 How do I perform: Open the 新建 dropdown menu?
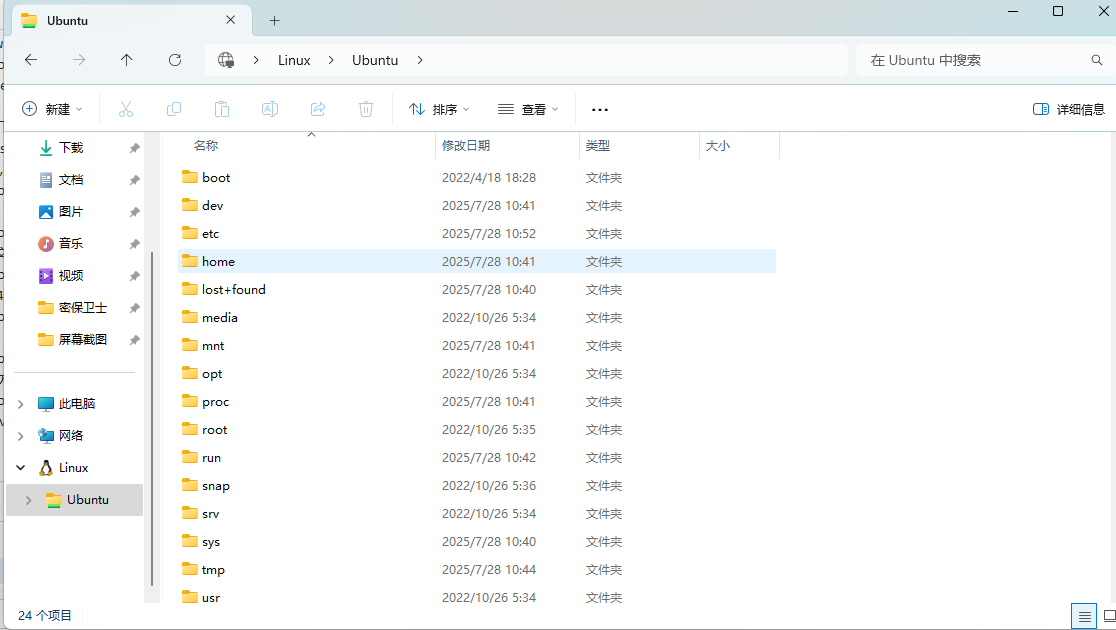tap(53, 109)
